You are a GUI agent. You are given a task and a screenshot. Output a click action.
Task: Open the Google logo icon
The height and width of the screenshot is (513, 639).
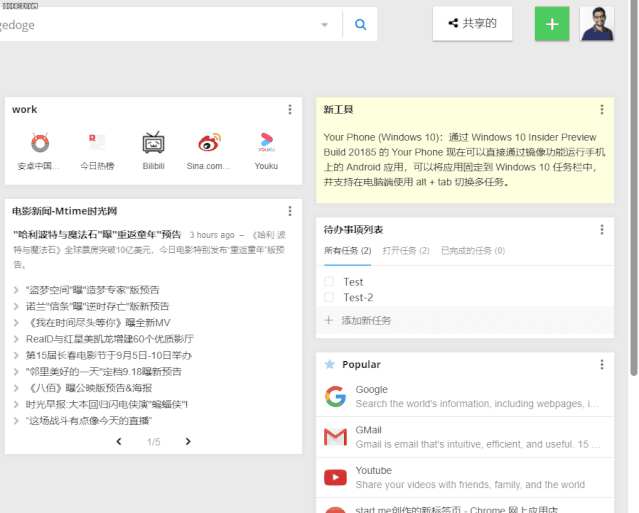[335, 396]
